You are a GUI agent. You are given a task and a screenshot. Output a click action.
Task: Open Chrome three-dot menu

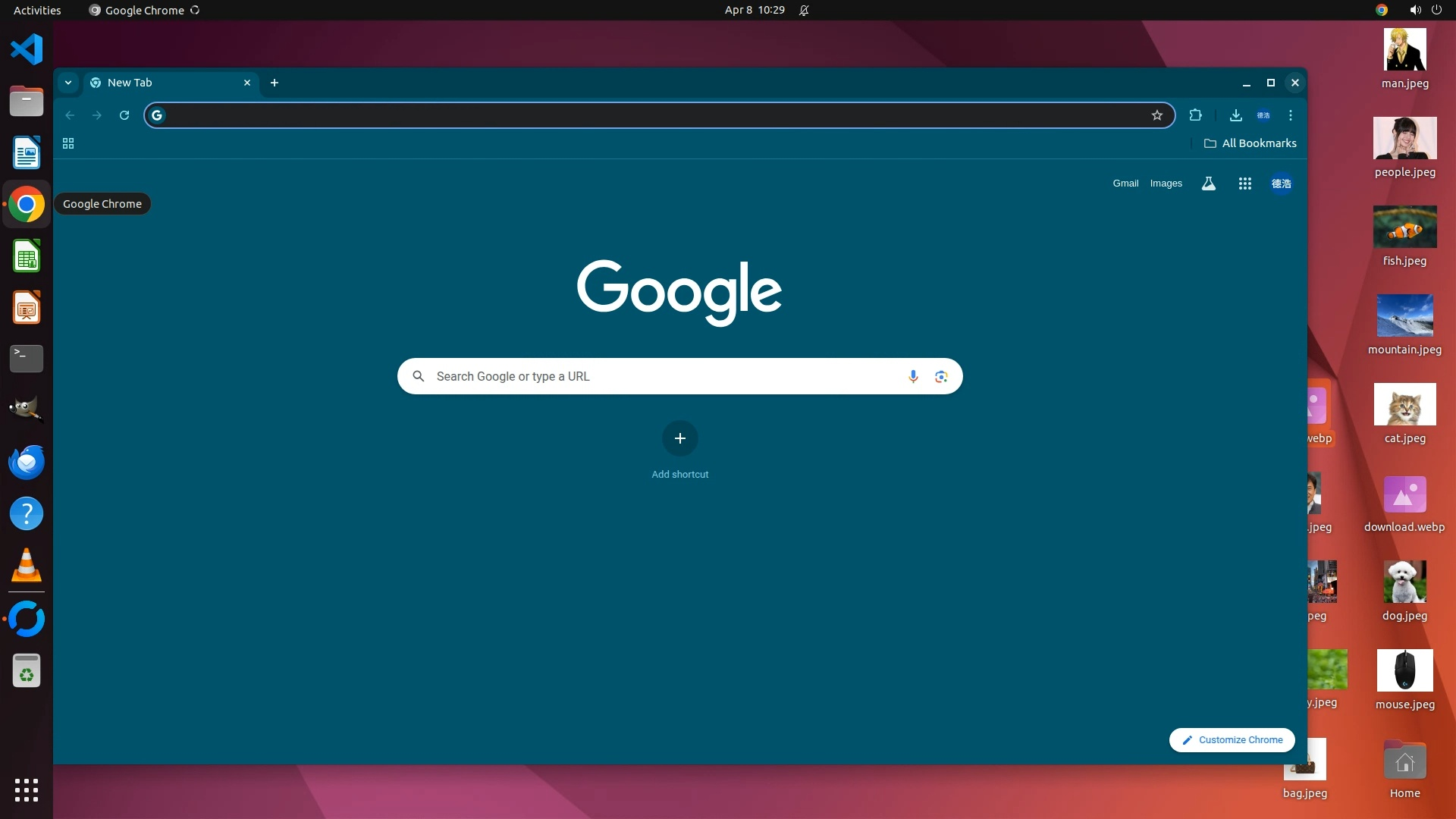[1290, 115]
